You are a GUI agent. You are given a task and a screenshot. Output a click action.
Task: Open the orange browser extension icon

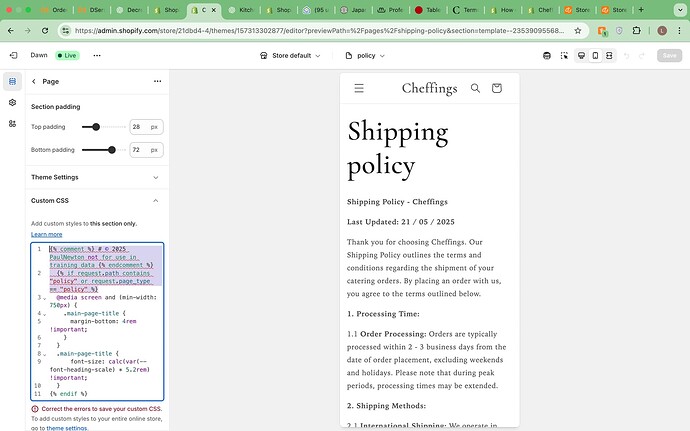[x=602, y=30]
